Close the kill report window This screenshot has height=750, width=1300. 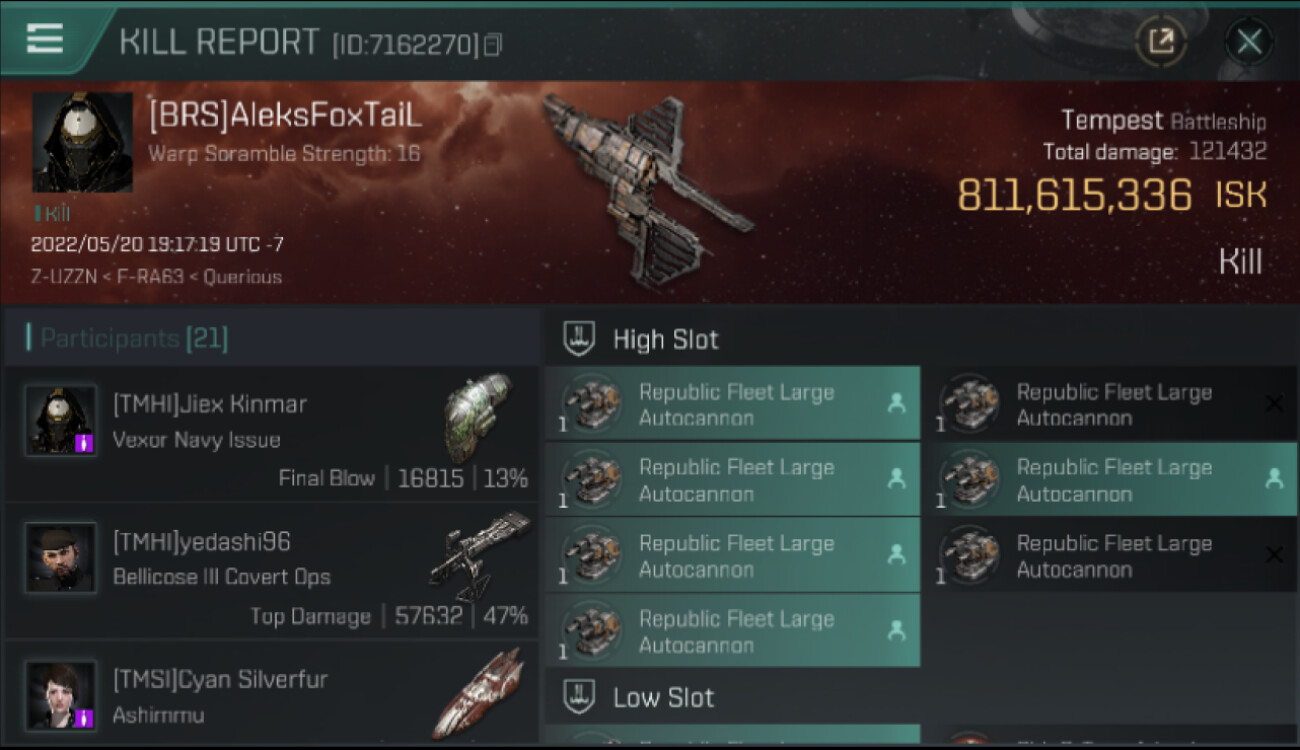click(x=1249, y=41)
